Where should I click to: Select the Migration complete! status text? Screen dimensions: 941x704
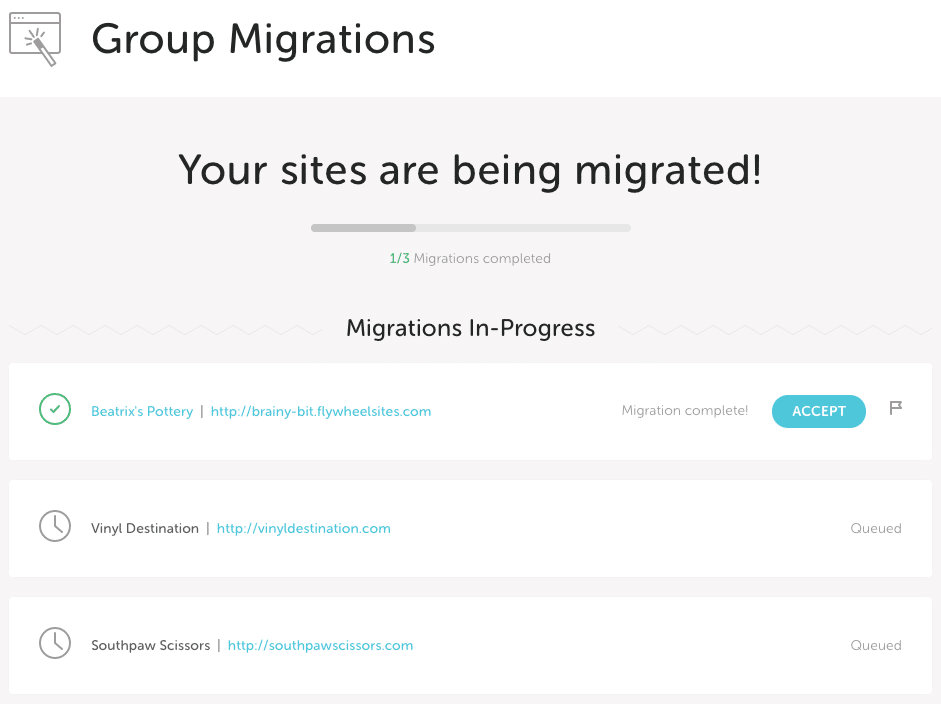pyautogui.click(x=684, y=411)
